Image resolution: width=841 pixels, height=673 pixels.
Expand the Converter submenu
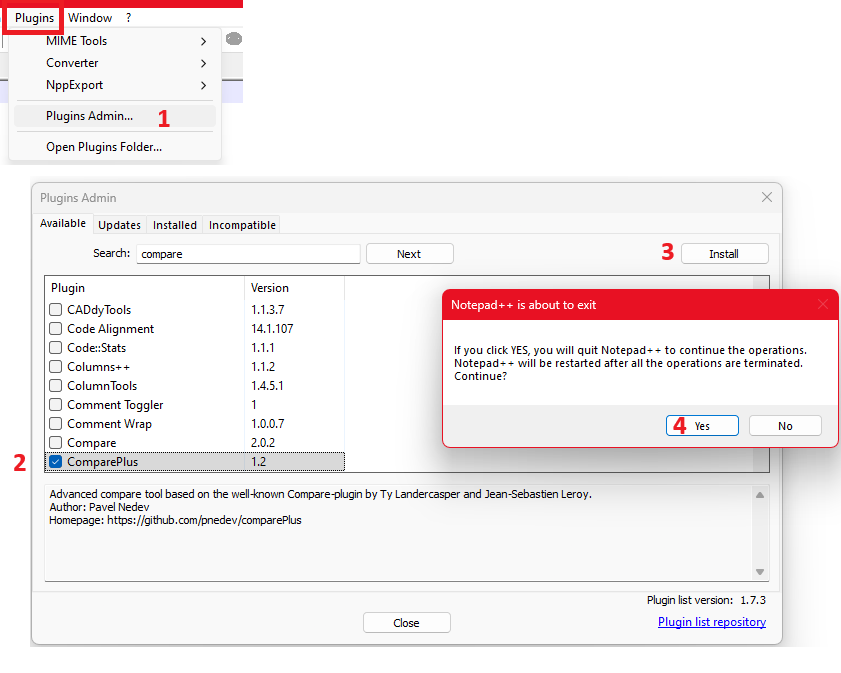coord(115,63)
